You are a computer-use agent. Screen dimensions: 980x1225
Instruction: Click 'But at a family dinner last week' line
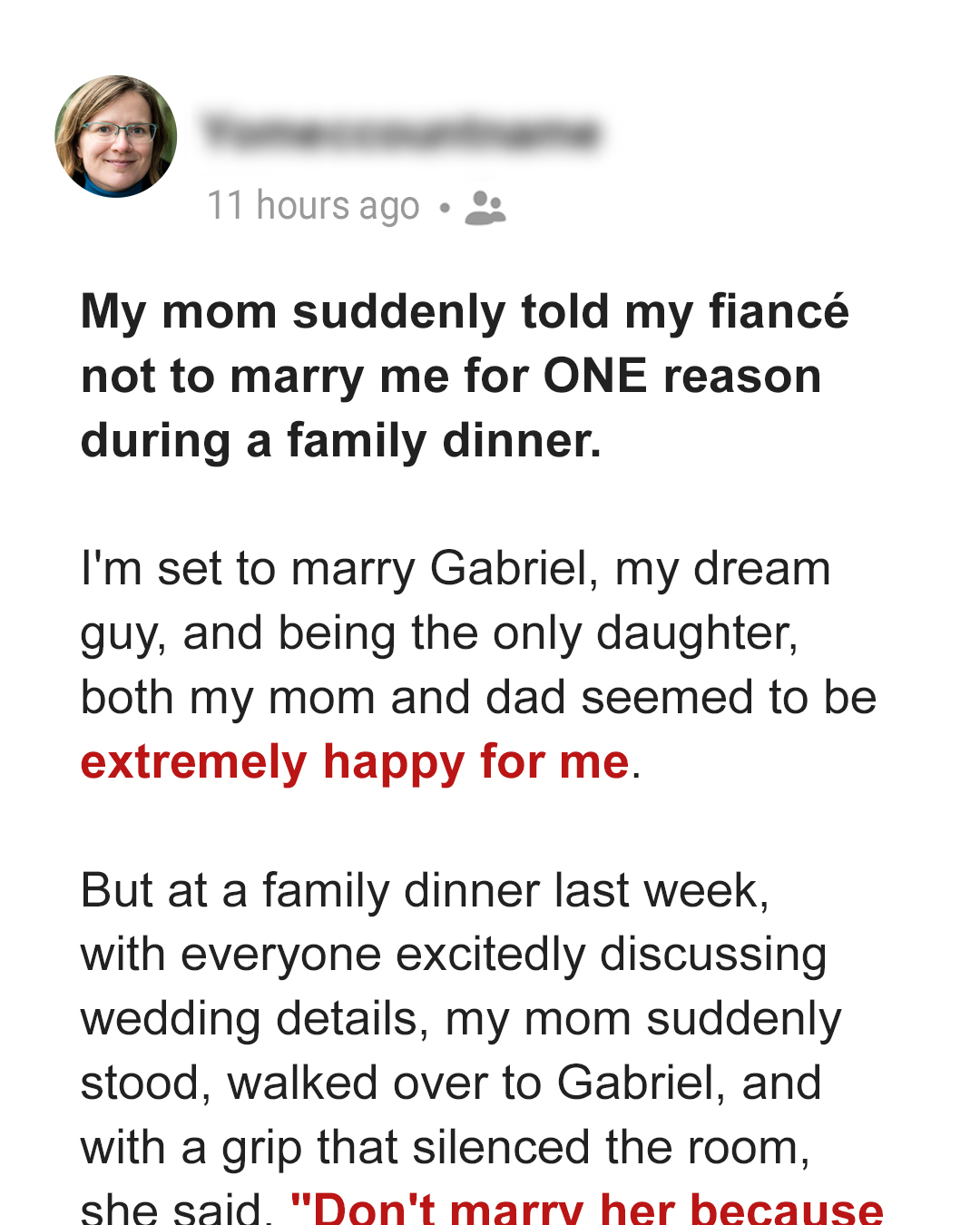pyautogui.click(x=425, y=890)
